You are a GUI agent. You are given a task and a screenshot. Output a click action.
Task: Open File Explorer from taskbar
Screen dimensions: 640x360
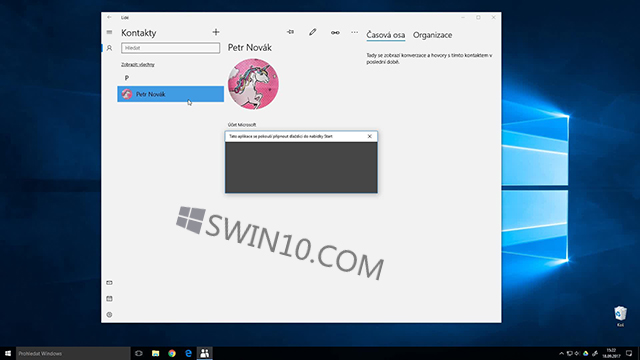(x=156, y=353)
